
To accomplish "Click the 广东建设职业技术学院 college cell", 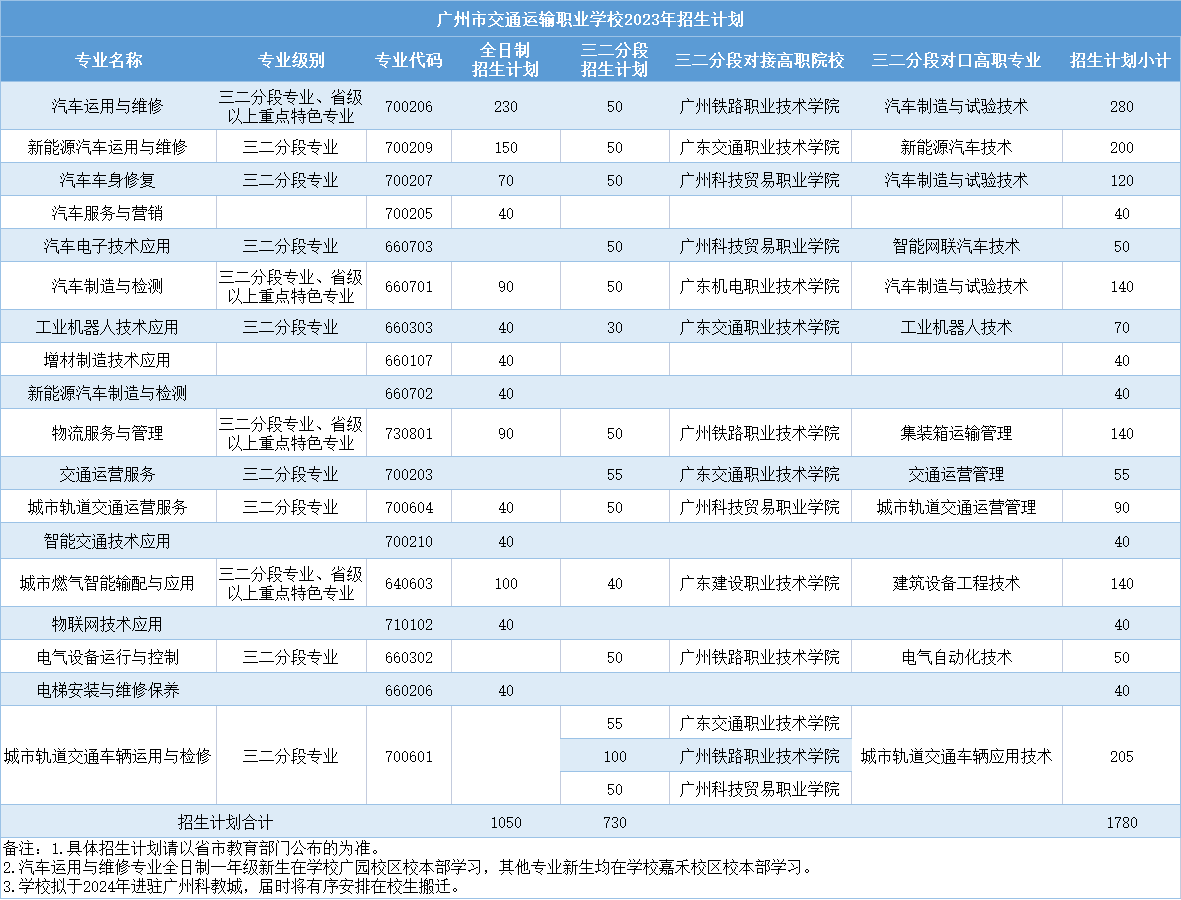I will tap(760, 584).
